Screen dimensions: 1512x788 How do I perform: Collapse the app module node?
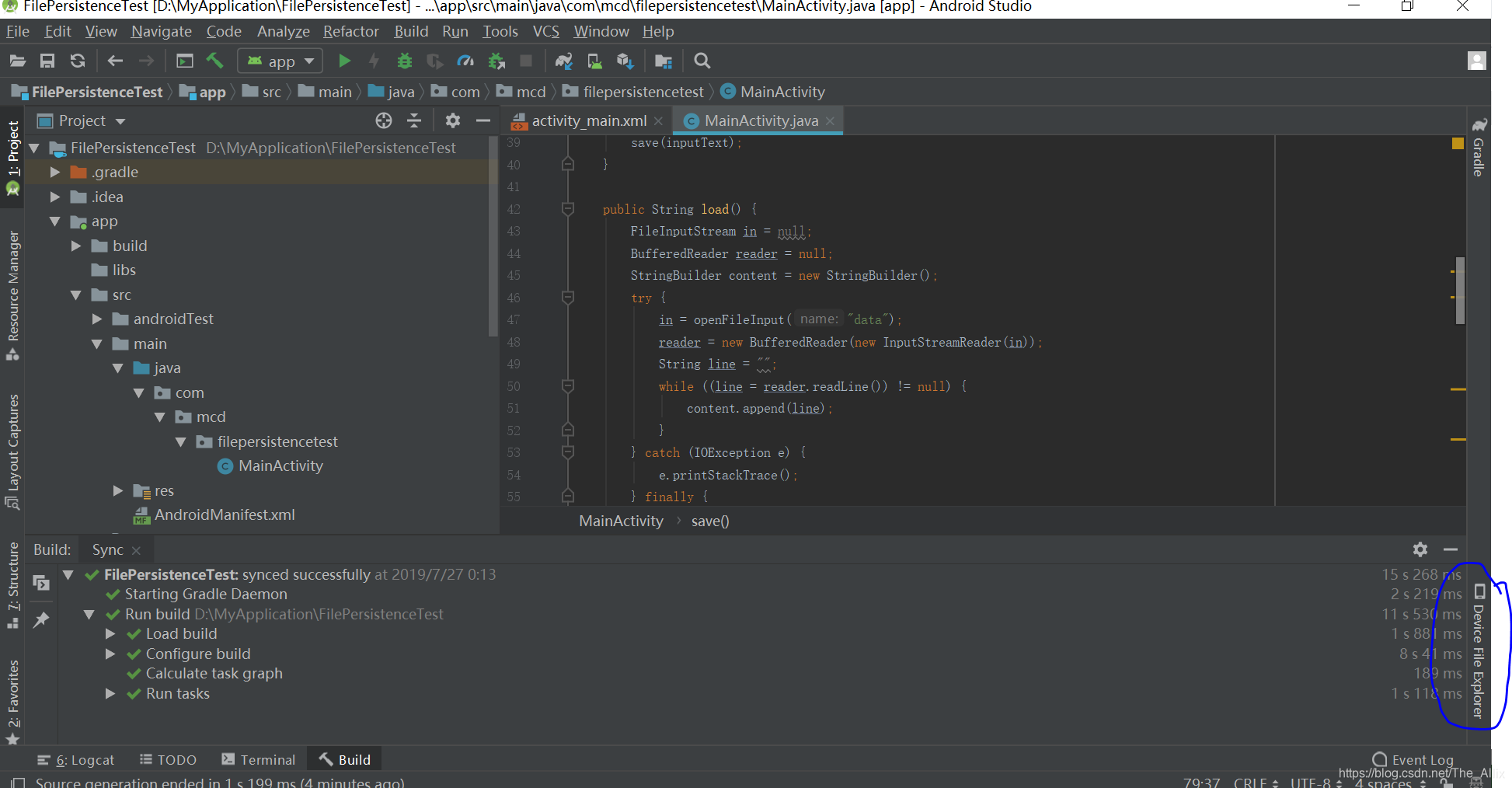tap(55, 221)
